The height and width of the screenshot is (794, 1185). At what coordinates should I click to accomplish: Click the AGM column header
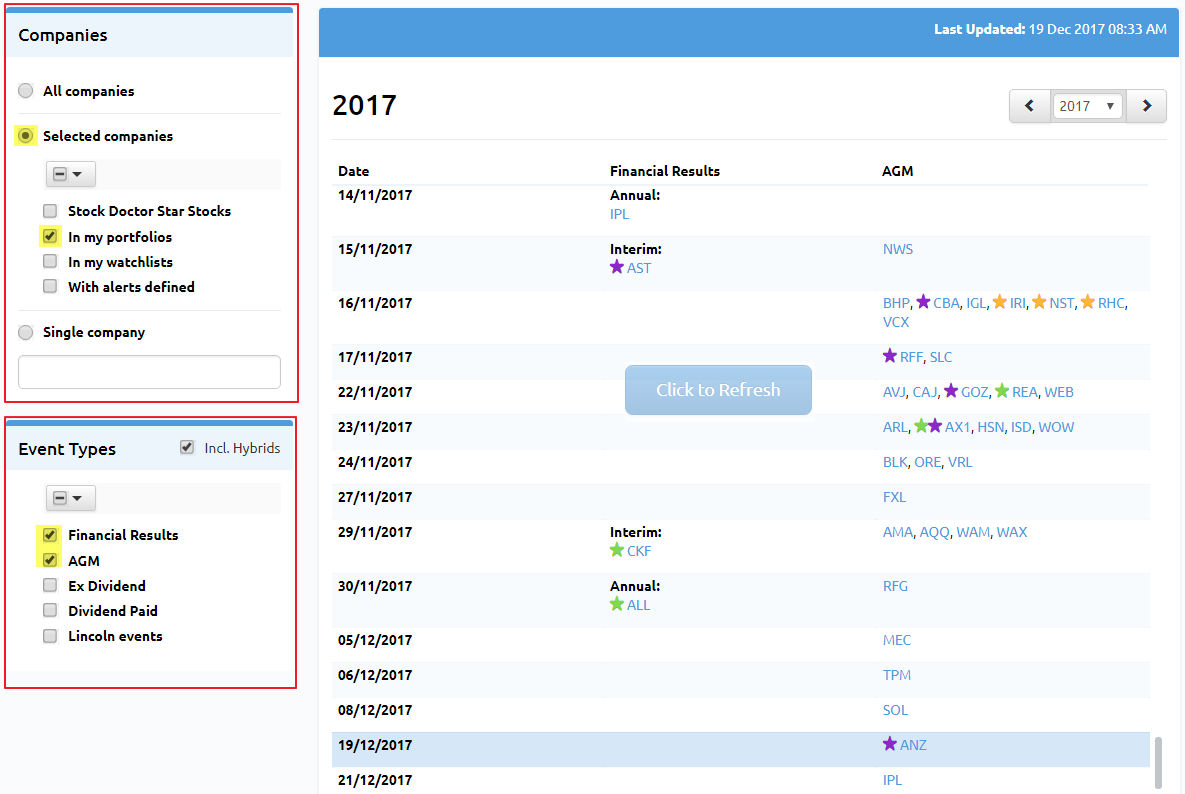897,171
